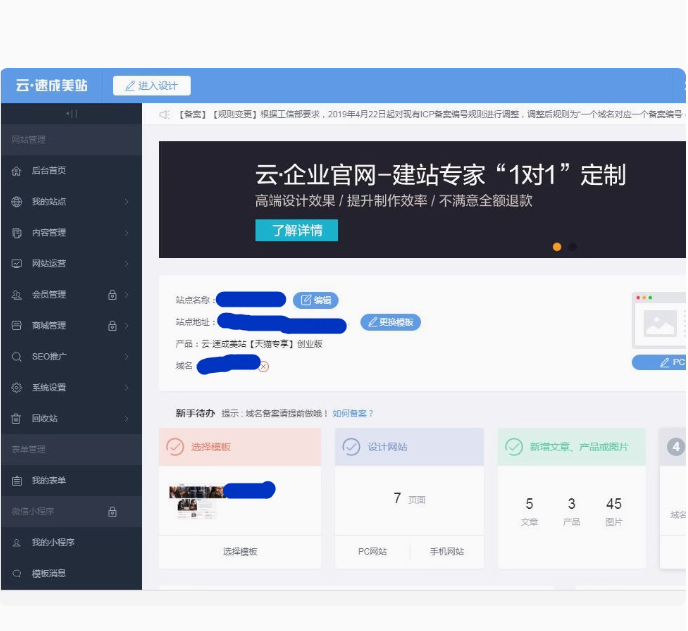Expand the 系统设置 menu chevron

pos(126,387)
